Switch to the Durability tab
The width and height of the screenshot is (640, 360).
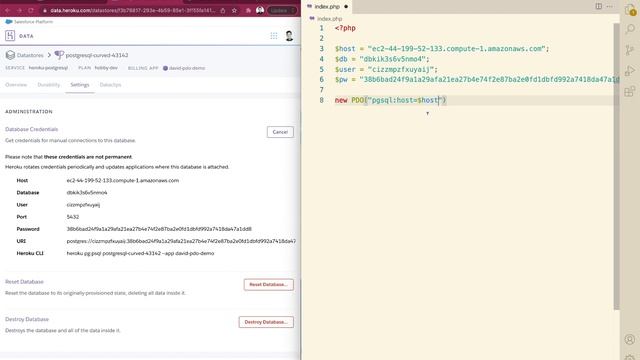(x=49, y=84)
